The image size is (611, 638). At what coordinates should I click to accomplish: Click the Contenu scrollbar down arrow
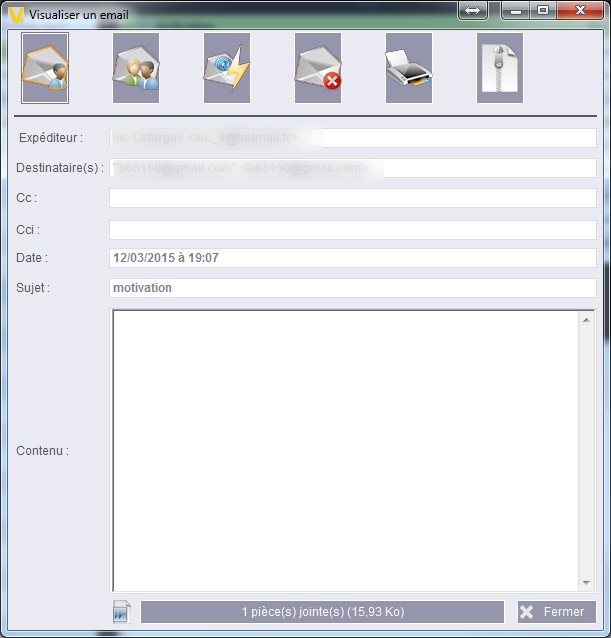[x=586, y=582]
